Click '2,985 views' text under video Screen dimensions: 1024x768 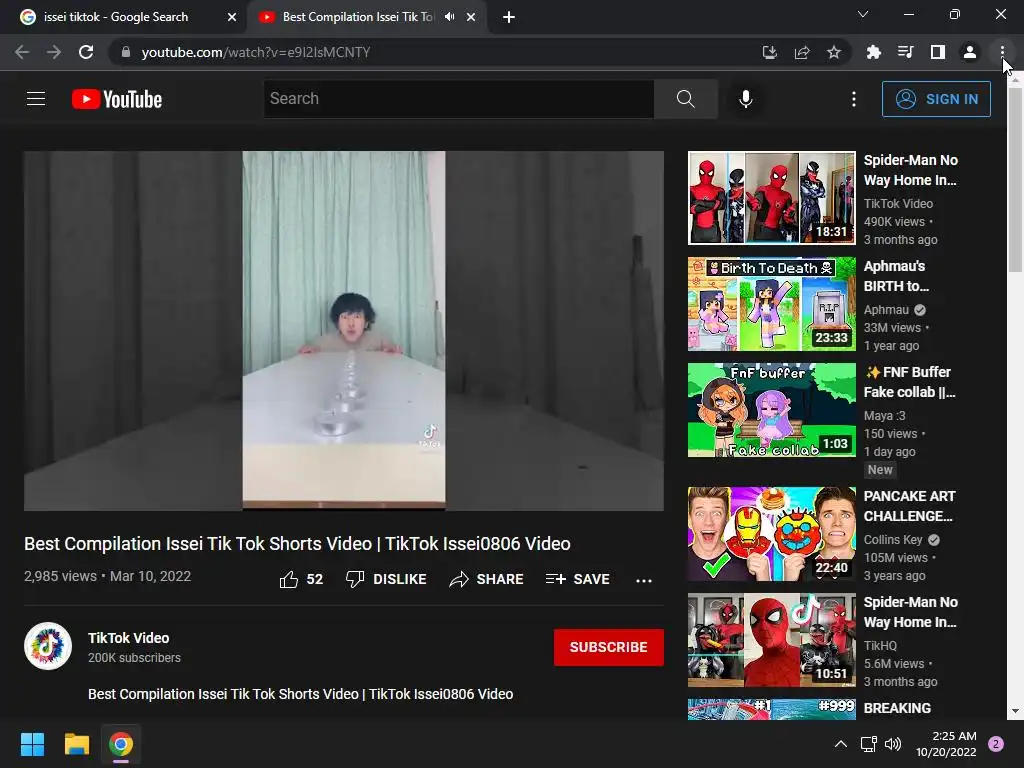(x=60, y=576)
